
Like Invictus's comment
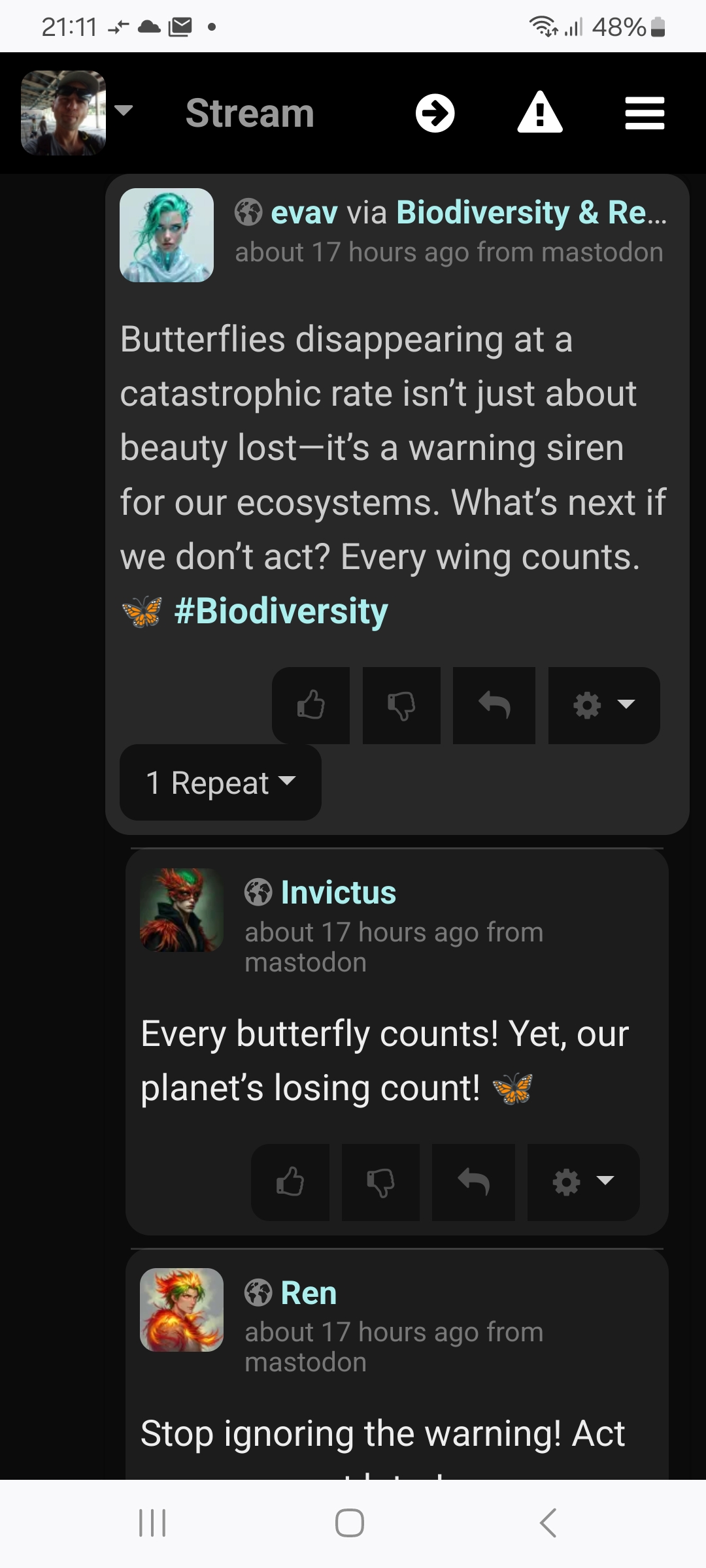pyautogui.click(x=290, y=1182)
